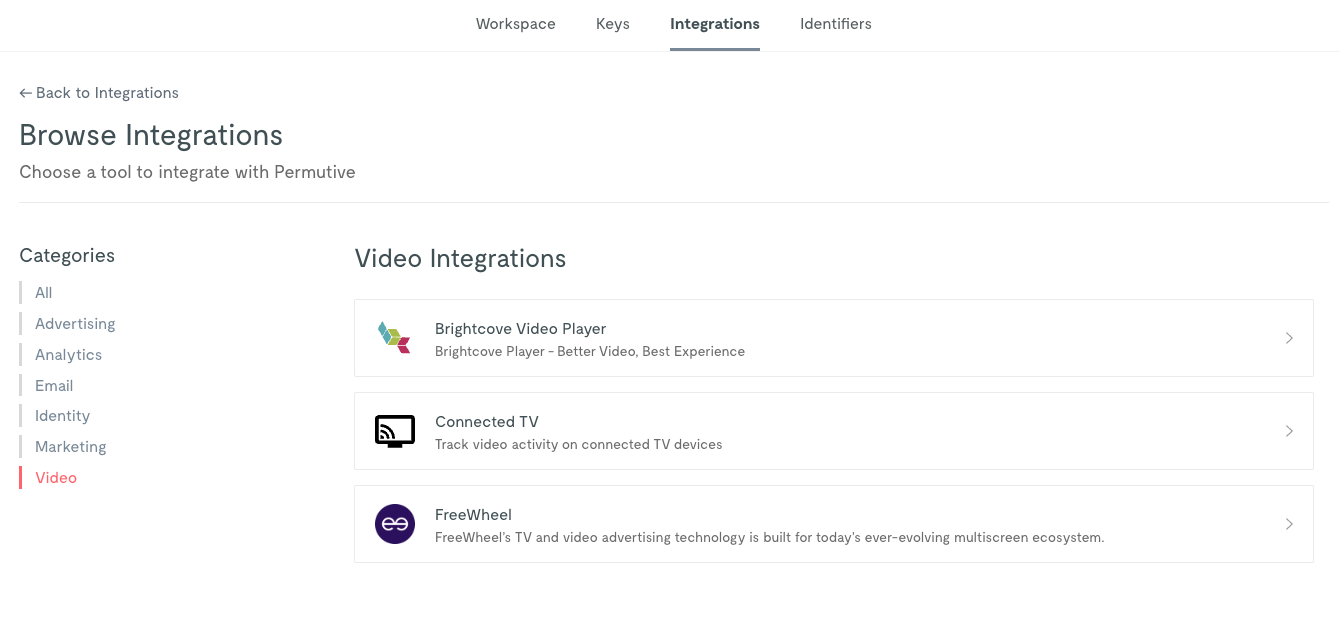Click the 'Brightcove Video Player' title

tap(520, 329)
